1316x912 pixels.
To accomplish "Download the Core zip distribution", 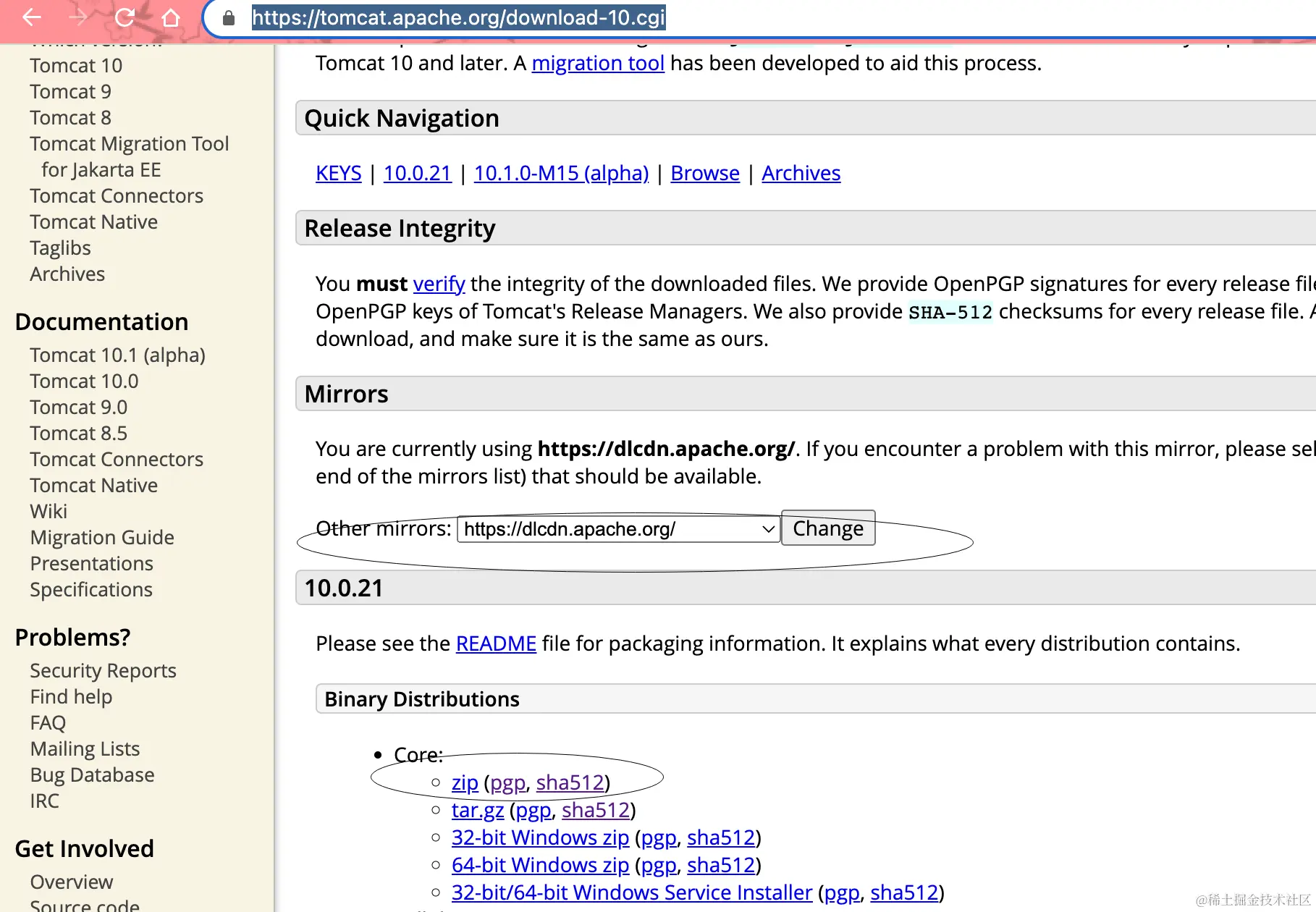I will pos(465,783).
